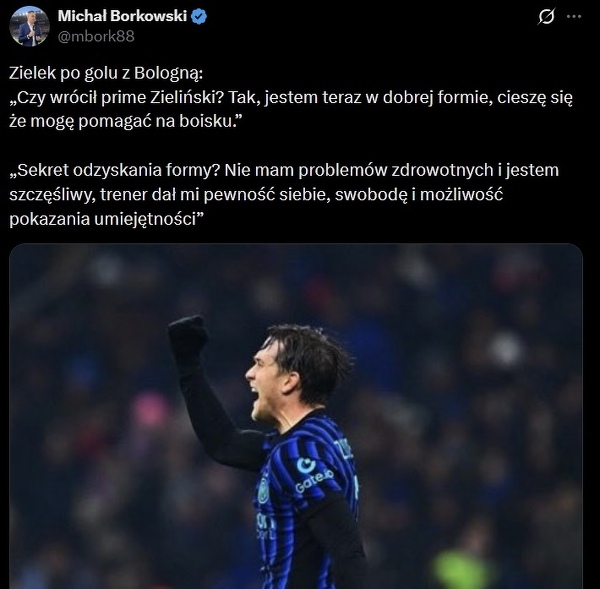Open the @mbork88 handle link
The width and height of the screenshot is (600, 589).
pos(96,36)
